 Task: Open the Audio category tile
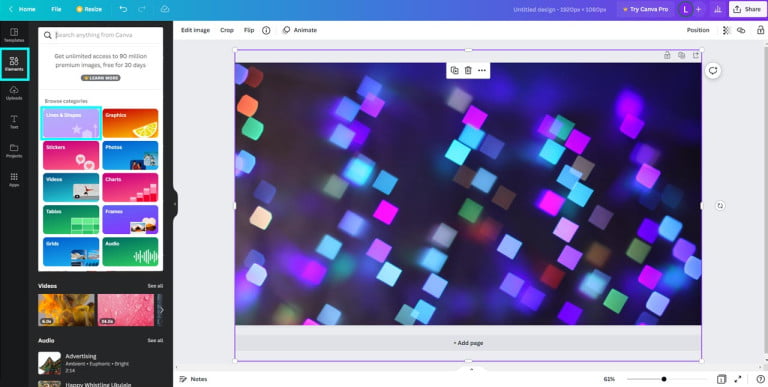(130, 252)
